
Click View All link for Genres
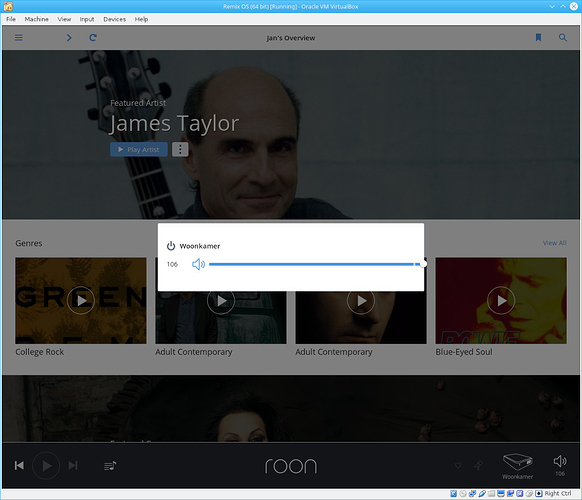click(x=555, y=243)
